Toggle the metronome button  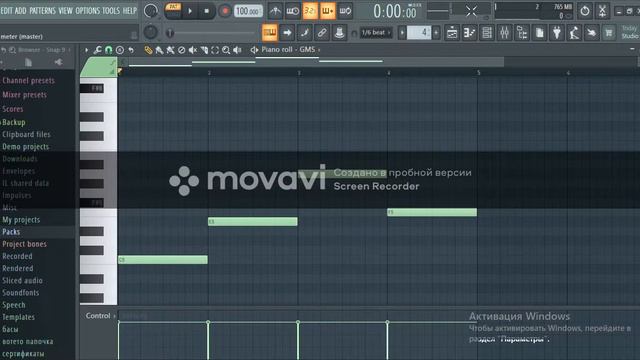click(x=275, y=11)
